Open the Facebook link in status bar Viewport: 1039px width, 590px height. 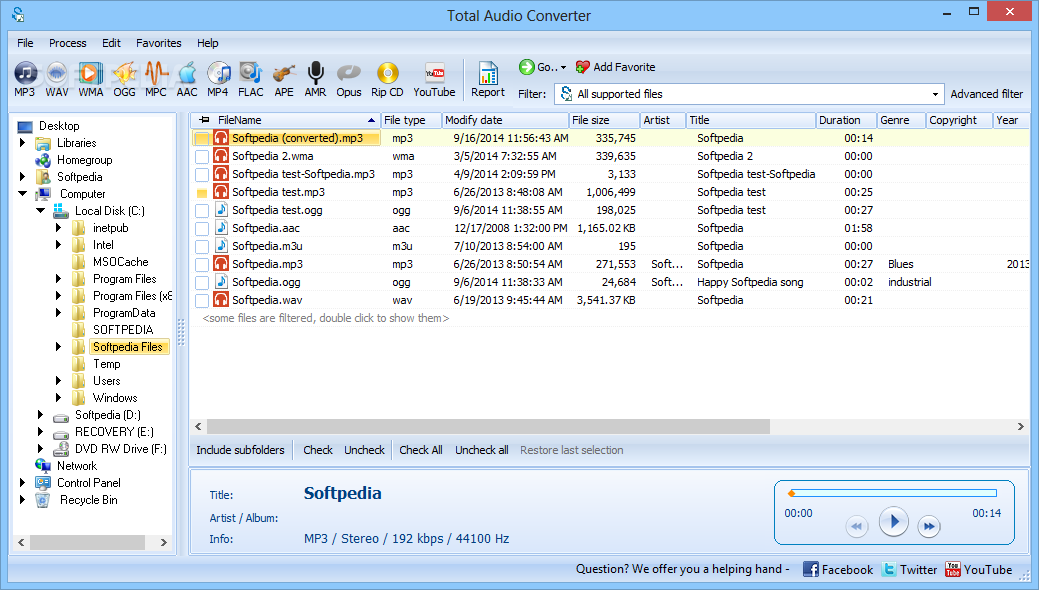pyautogui.click(x=838, y=569)
